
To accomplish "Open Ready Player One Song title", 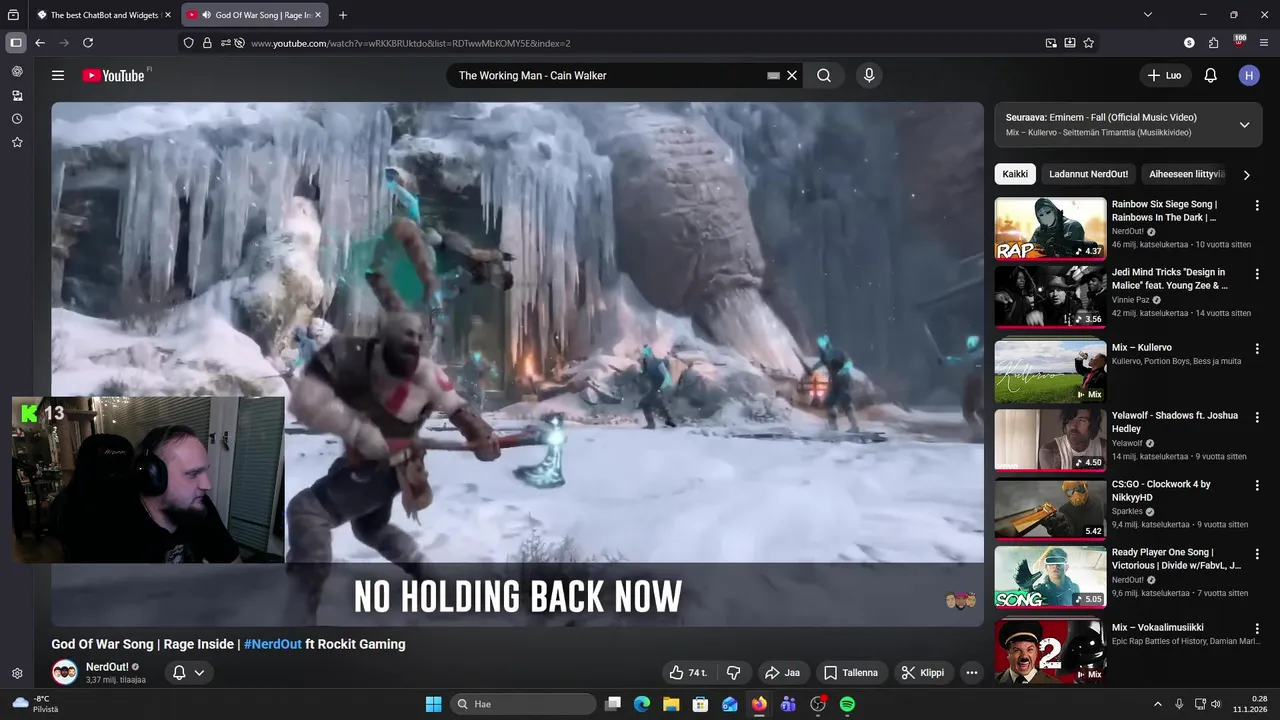I will 1176,558.
